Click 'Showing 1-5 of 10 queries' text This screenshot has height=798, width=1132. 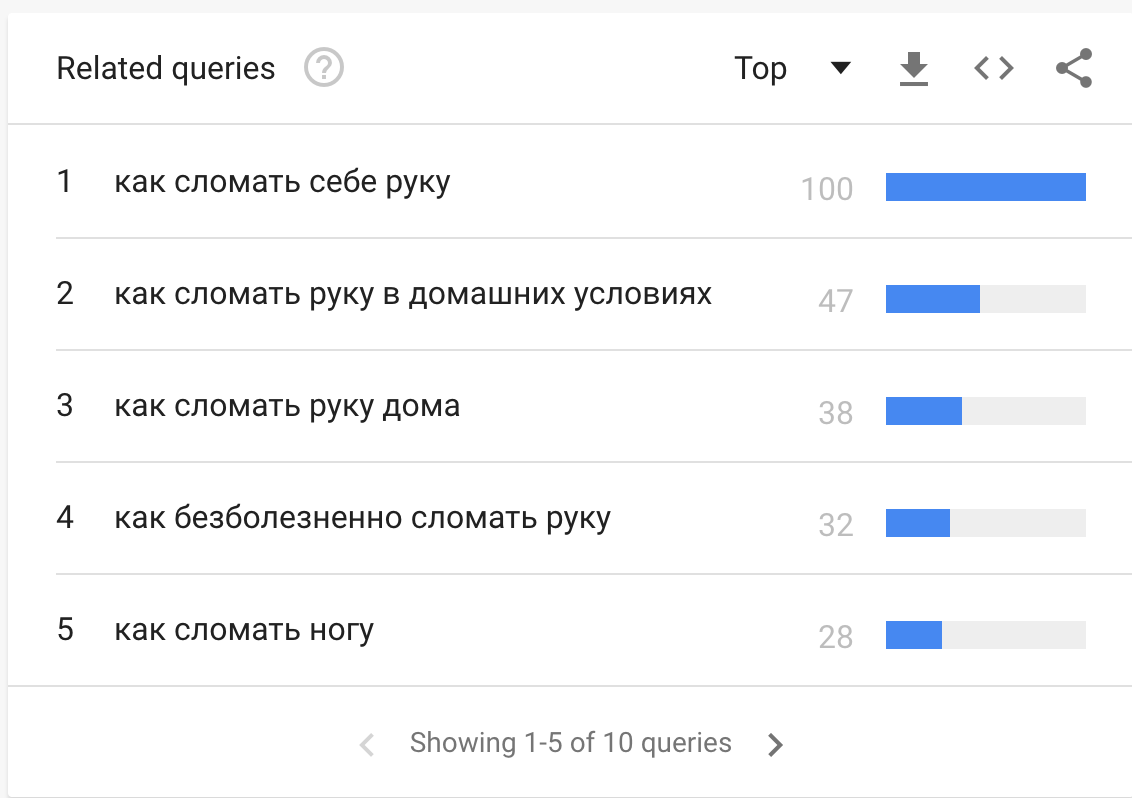tap(570, 743)
